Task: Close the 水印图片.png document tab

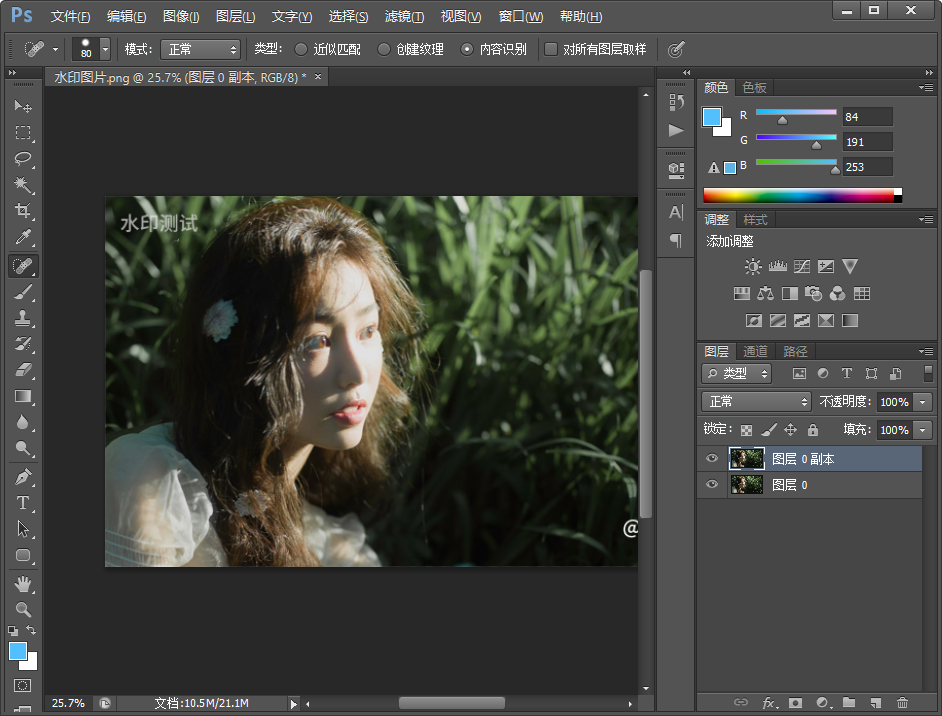Action: 318,77
